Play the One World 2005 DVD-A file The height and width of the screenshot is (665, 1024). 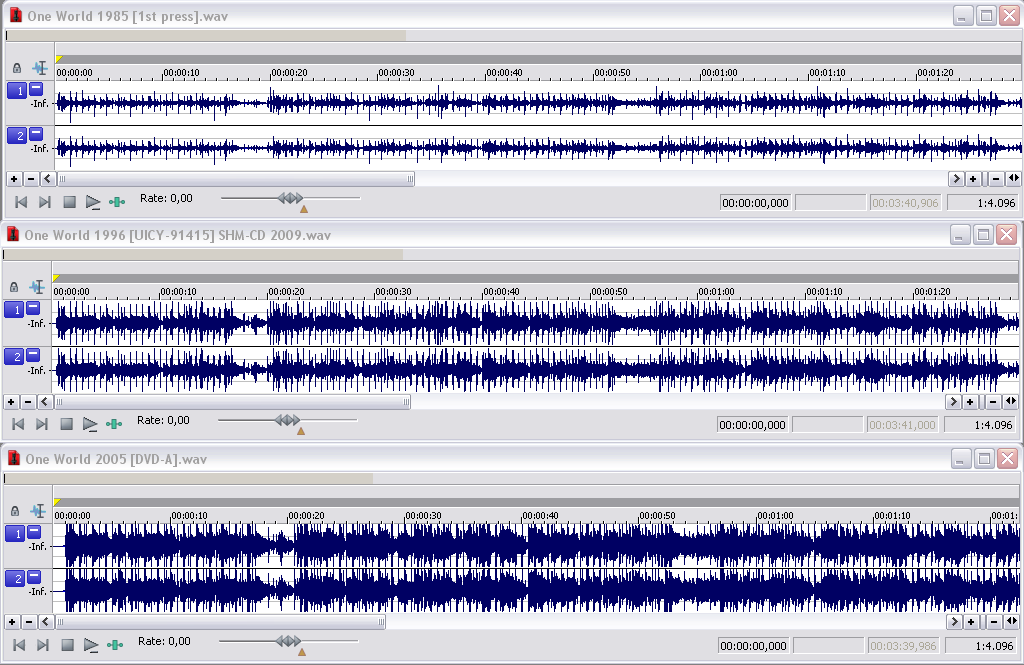(x=91, y=645)
